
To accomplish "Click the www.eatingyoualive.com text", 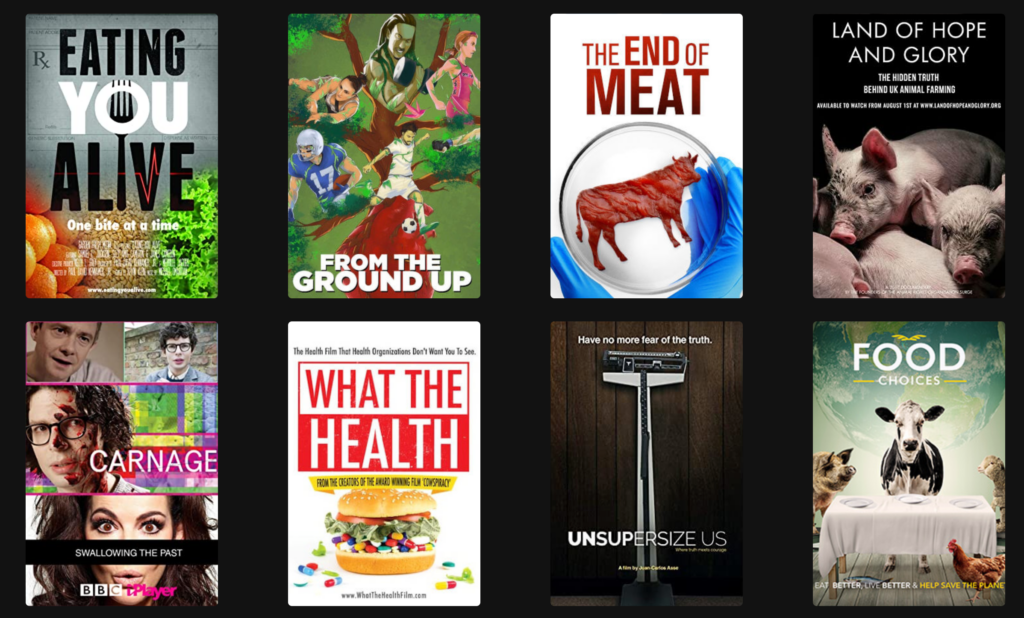I will tap(121, 289).
